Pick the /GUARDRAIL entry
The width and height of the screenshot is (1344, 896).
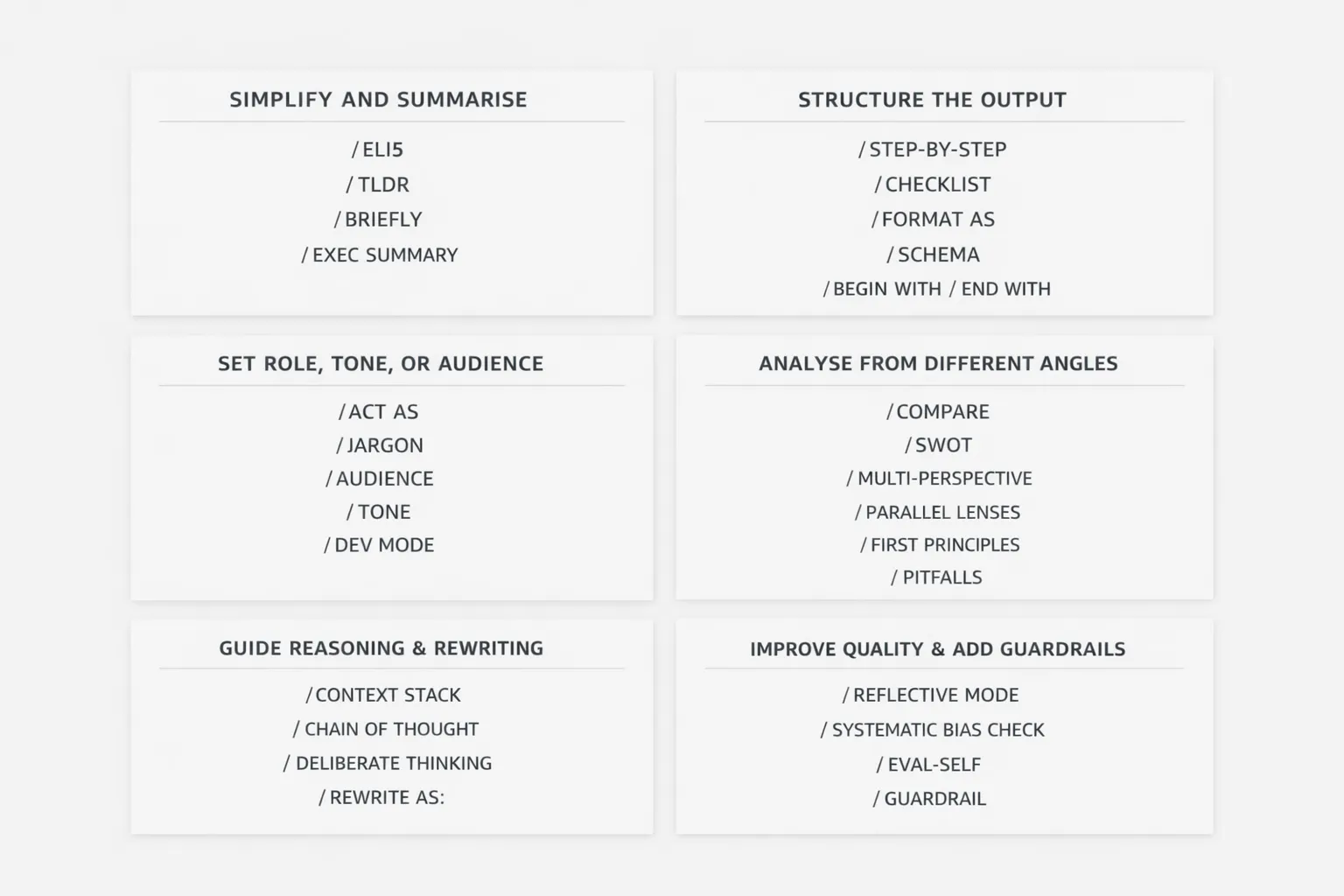point(929,798)
